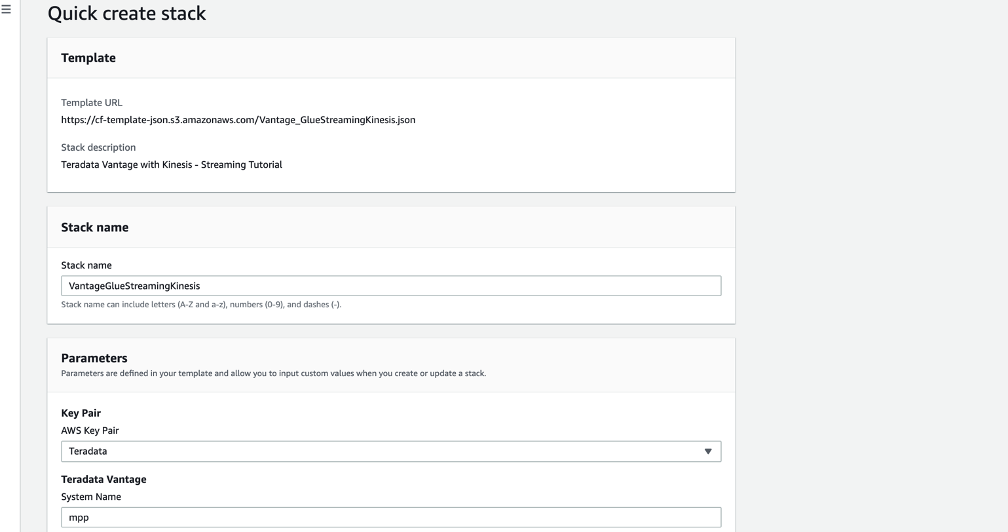Screen dimensions: 1008x532
Task: Click the Quick create stack page heading
Action: coord(127,14)
